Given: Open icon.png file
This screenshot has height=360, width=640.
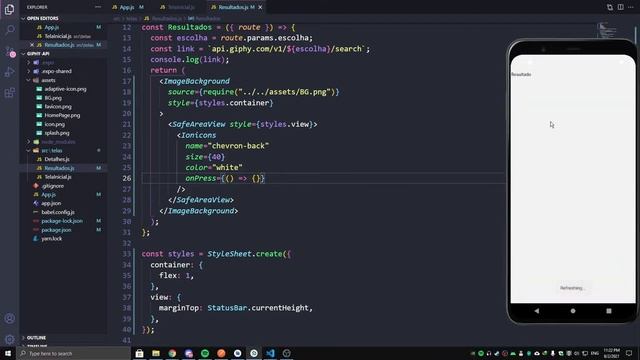Looking at the screenshot, I should 54,124.
